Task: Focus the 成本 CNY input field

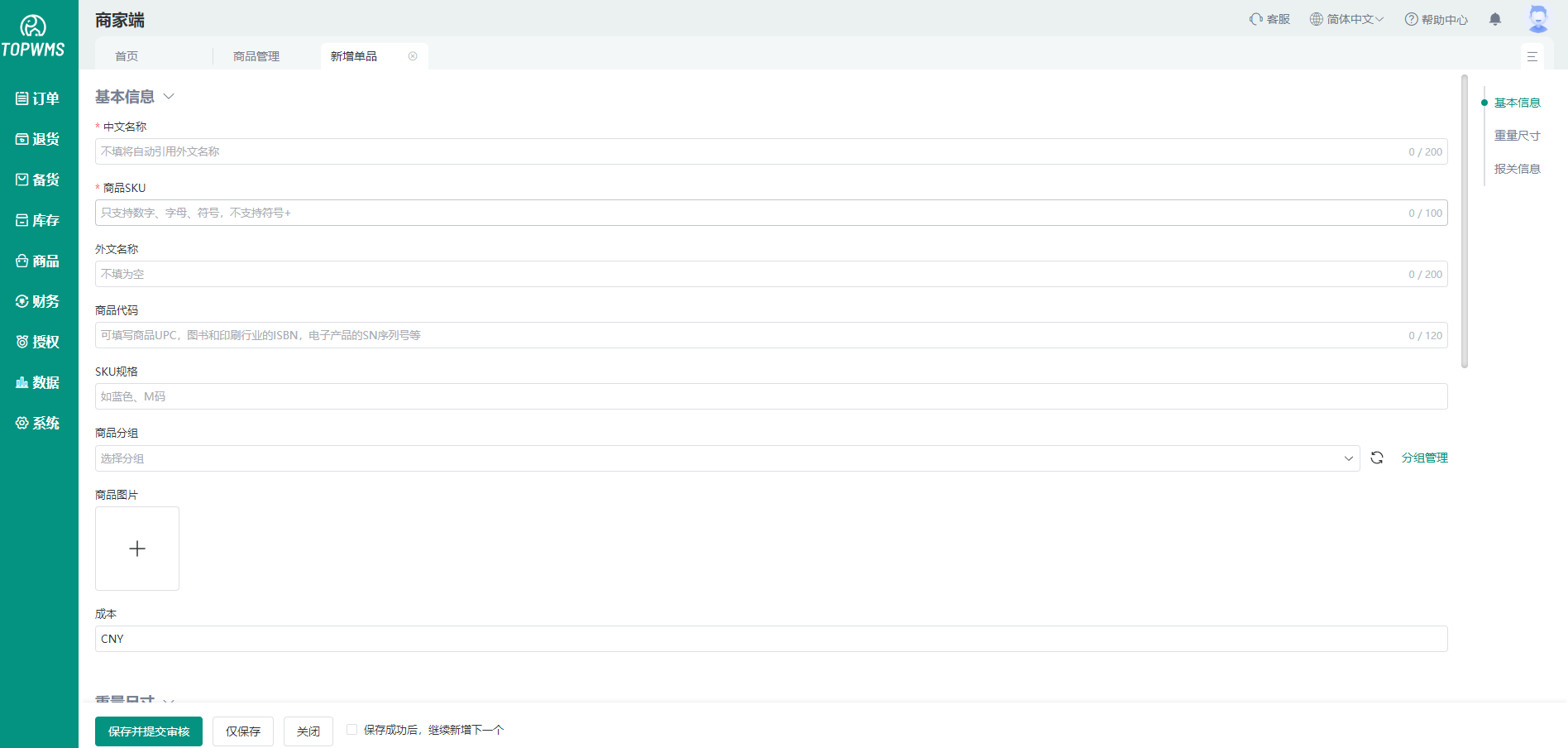Action: point(772,639)
